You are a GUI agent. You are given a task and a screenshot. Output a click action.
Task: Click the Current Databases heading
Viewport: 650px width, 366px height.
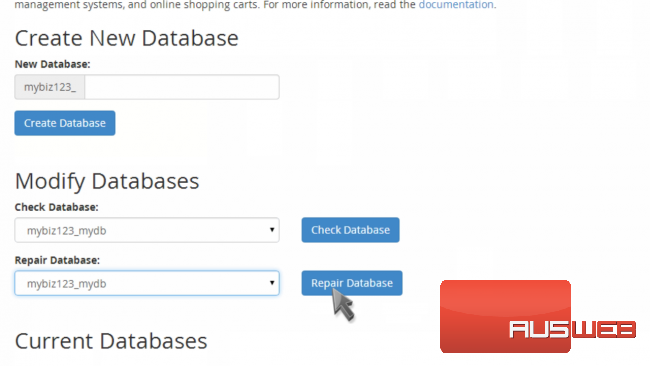111,341
